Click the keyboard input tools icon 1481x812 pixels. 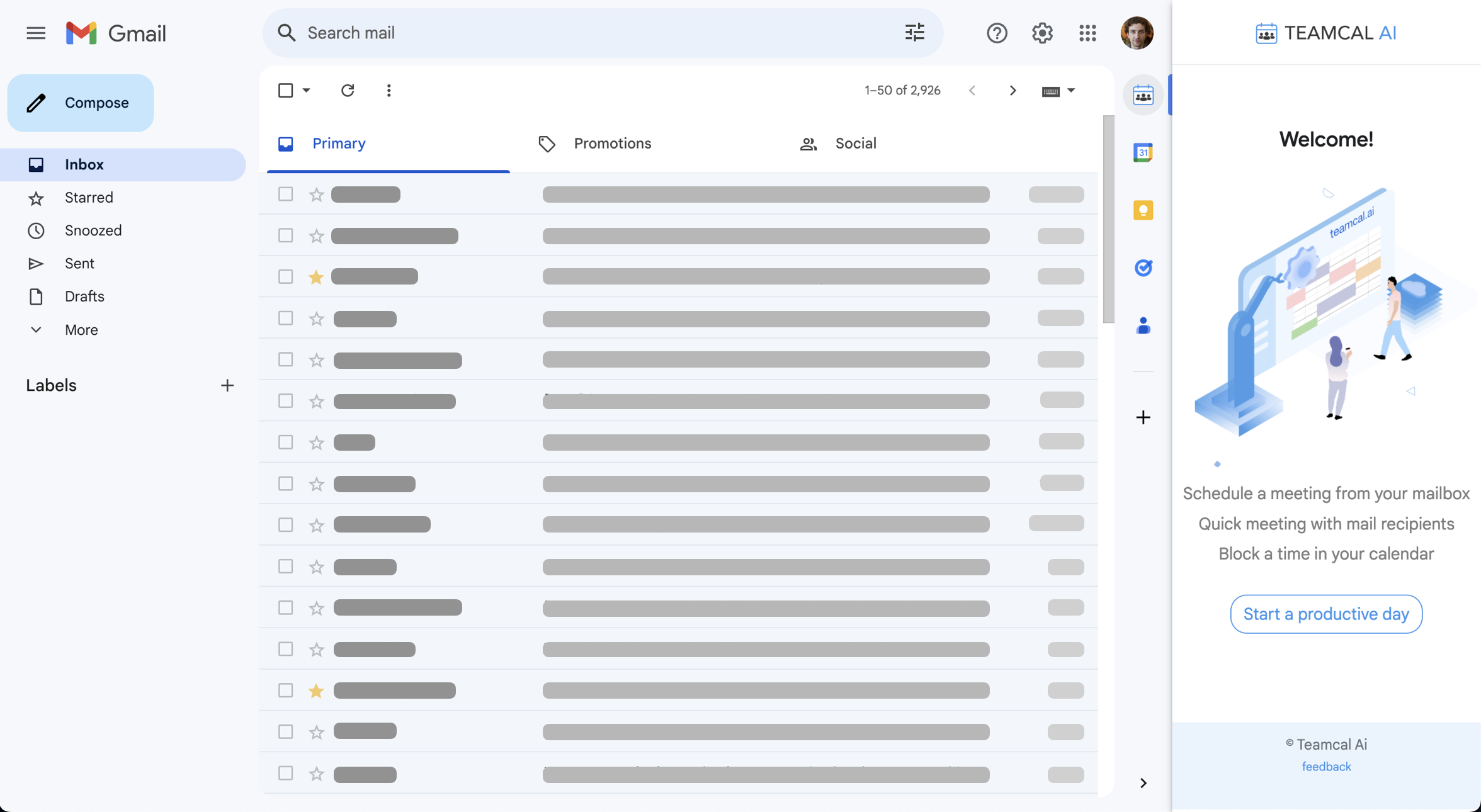click(x=1050, y=92)
